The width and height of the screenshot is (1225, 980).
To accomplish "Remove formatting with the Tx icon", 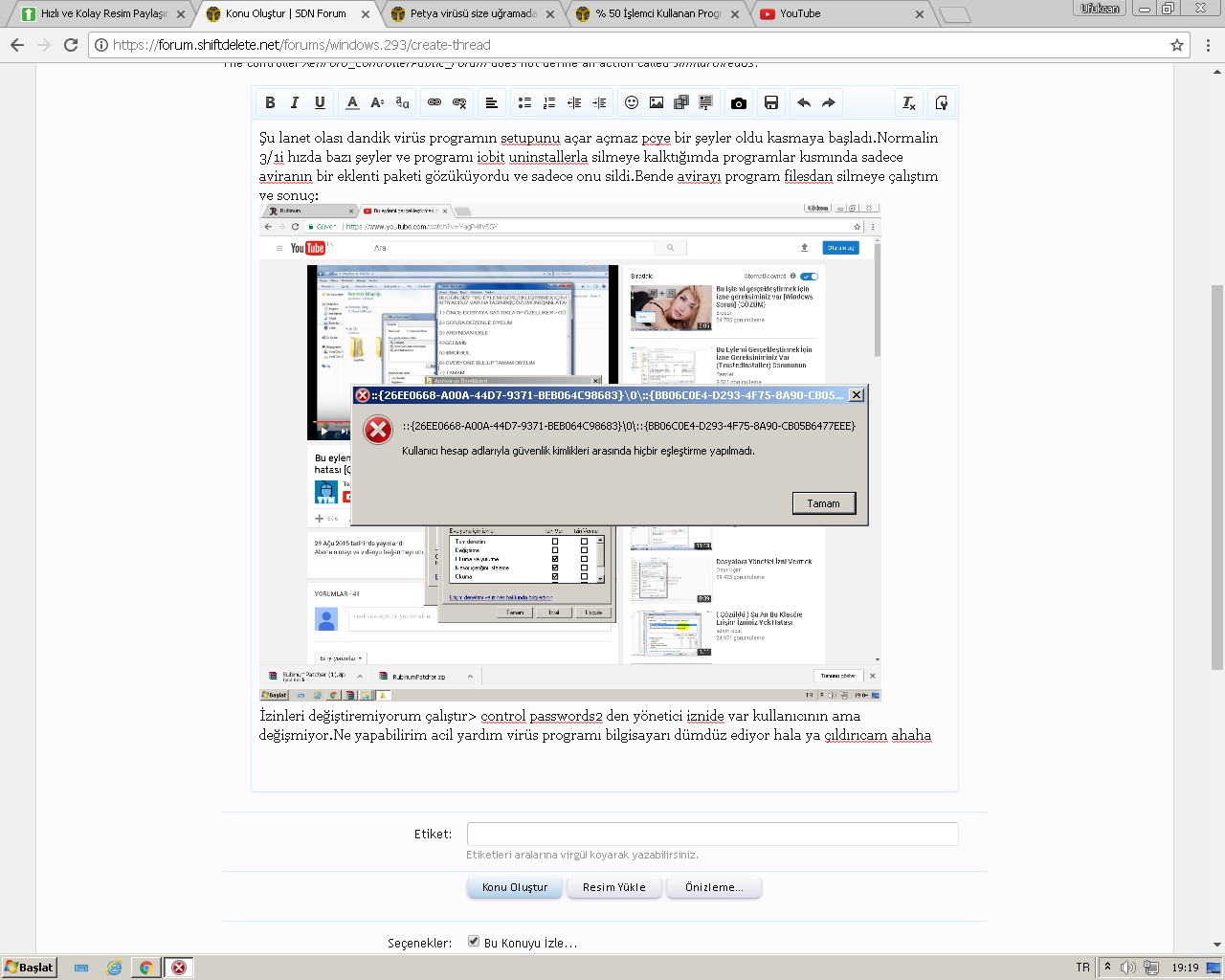I will [x=909, y=102].
